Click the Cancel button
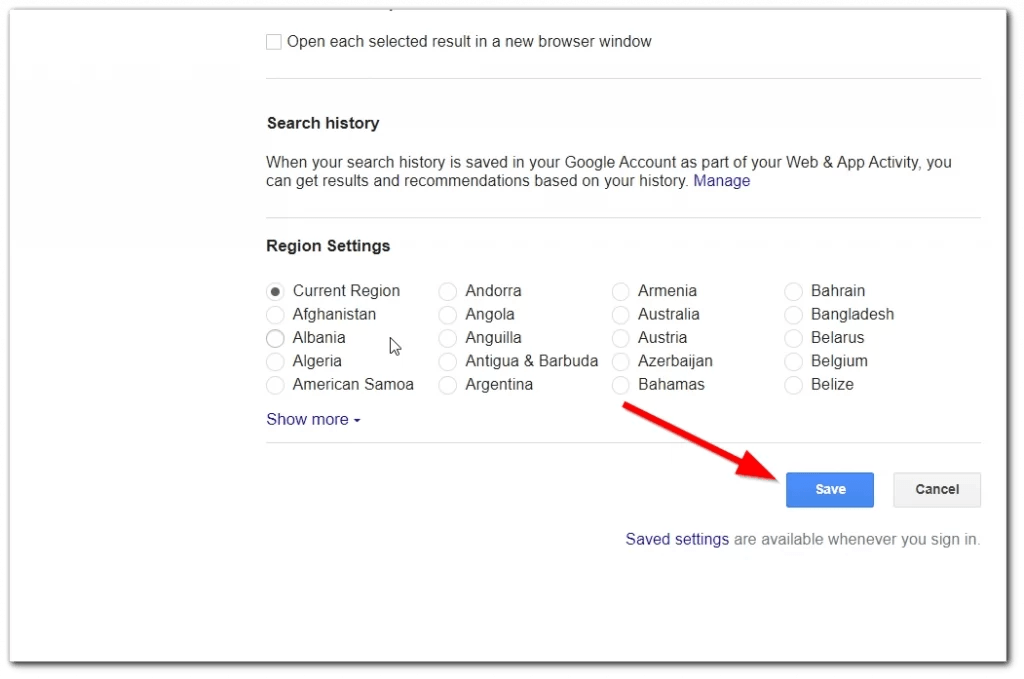Viewport: 1024px width, 679px height. point(936,489)
